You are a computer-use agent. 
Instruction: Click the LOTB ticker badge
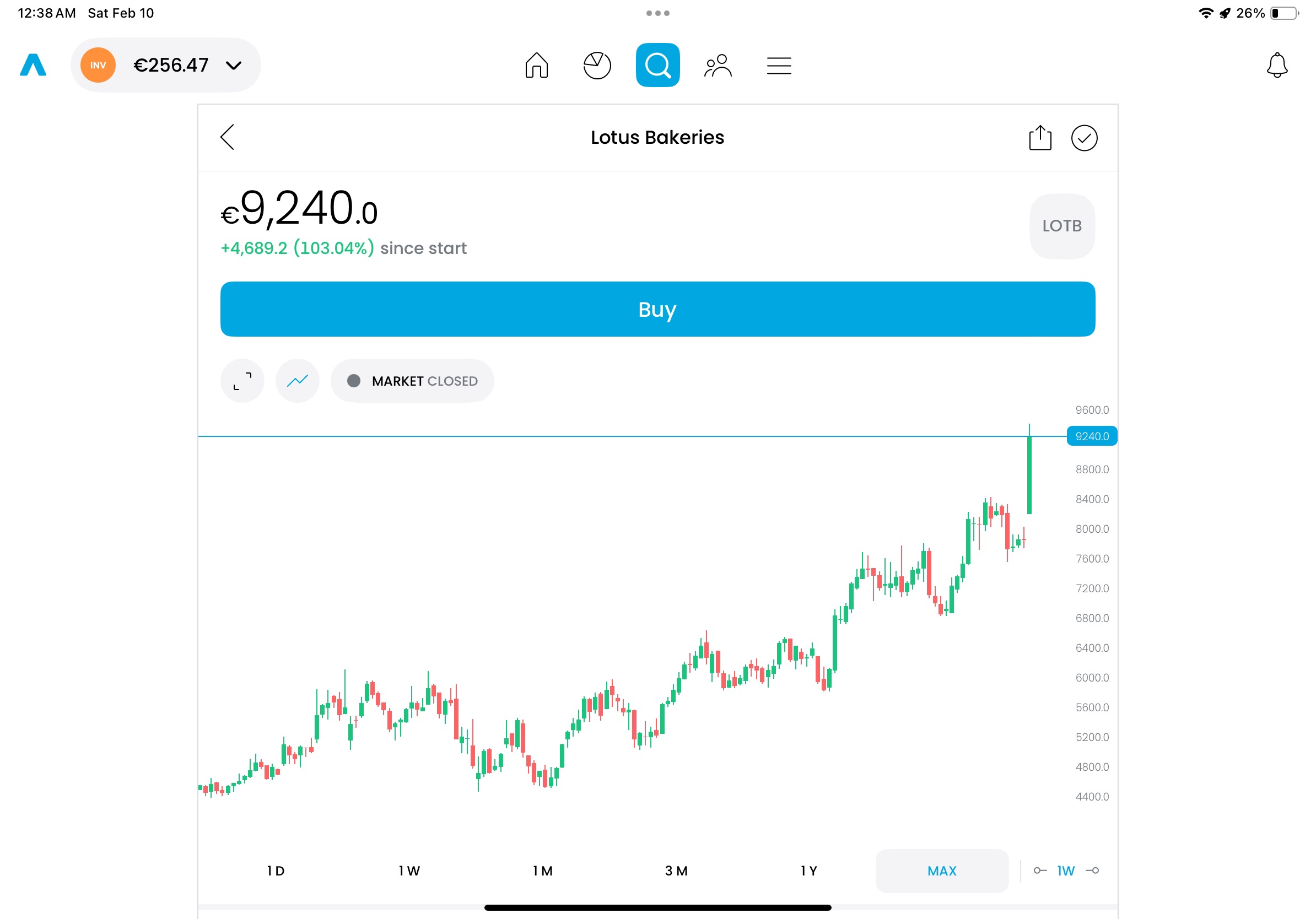pos(1061,226)
